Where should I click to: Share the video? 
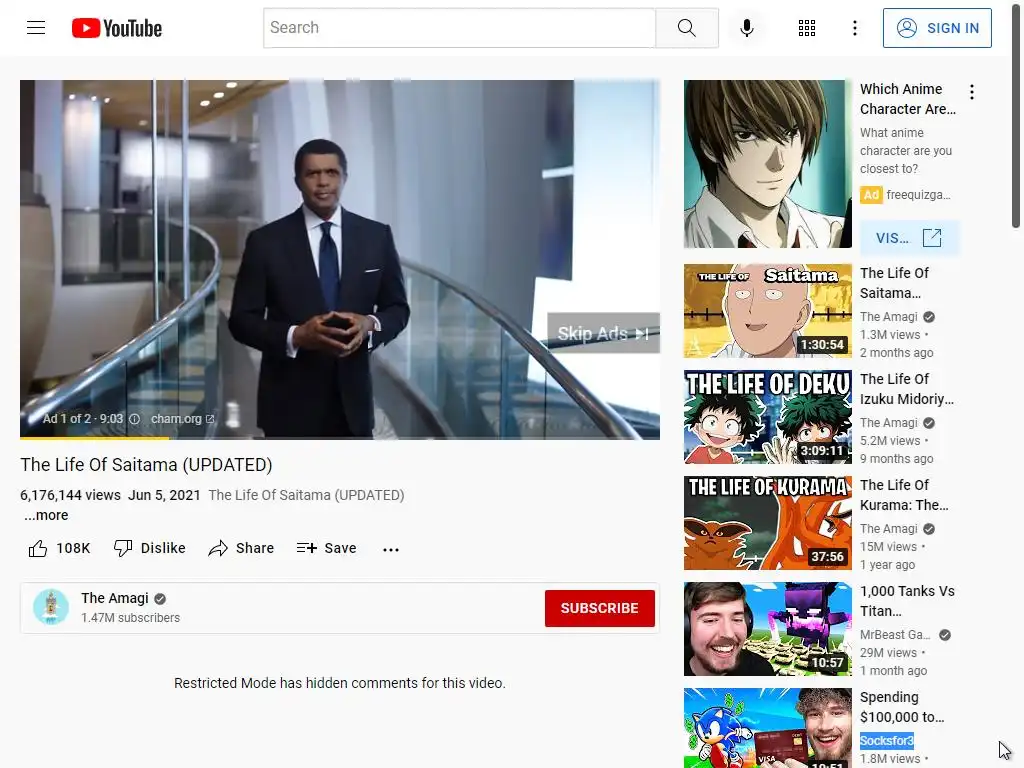tap(241, 548)
